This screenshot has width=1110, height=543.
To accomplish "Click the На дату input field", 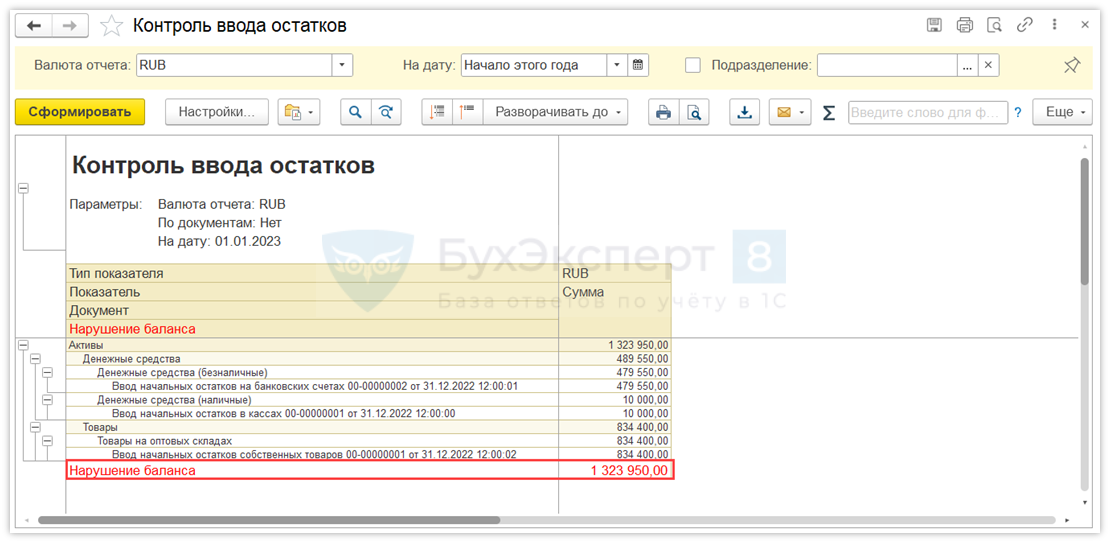I will click(x=534, y=65).
